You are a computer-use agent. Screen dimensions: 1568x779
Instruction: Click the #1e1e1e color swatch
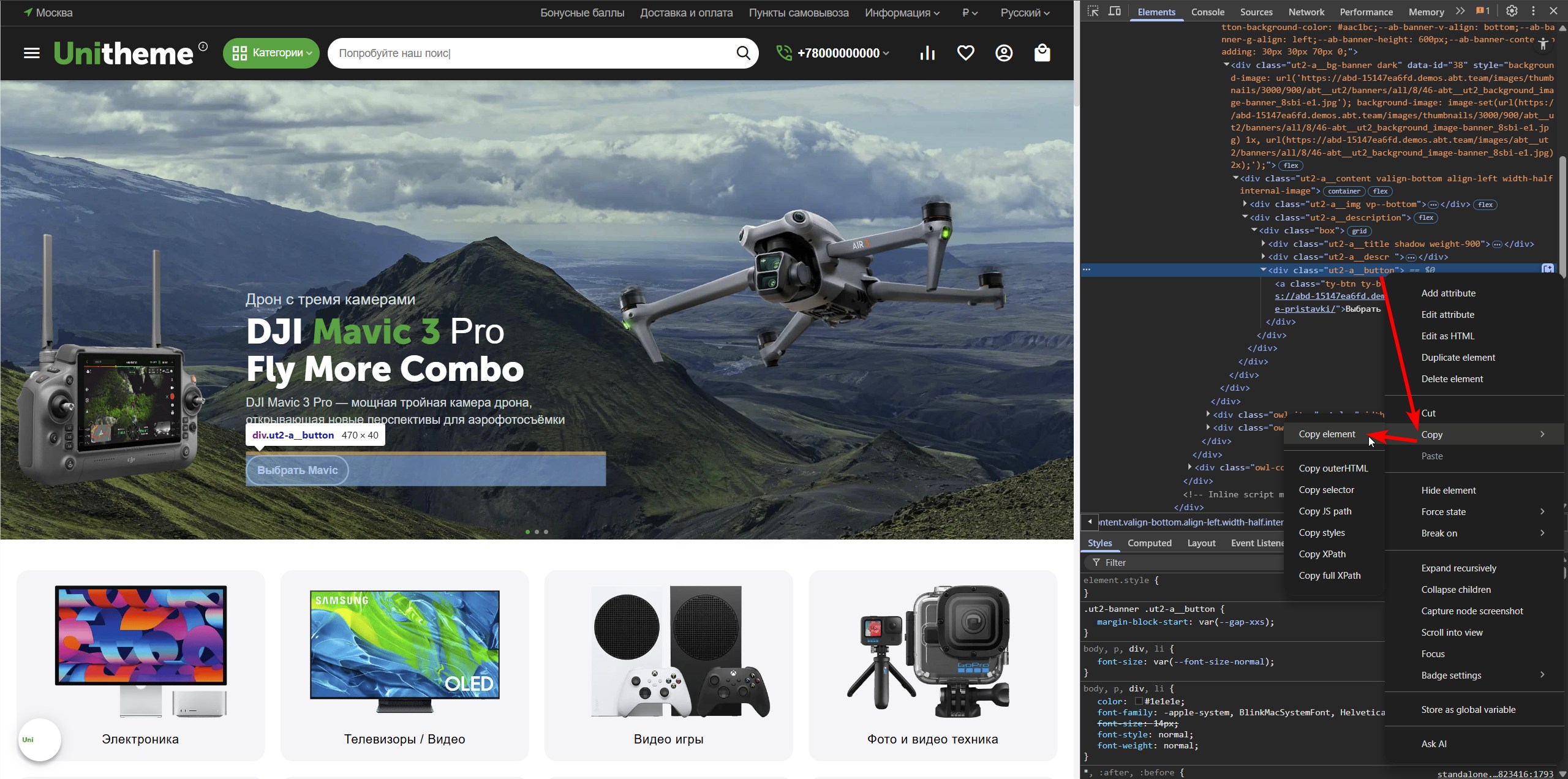tap(1139, 701)
